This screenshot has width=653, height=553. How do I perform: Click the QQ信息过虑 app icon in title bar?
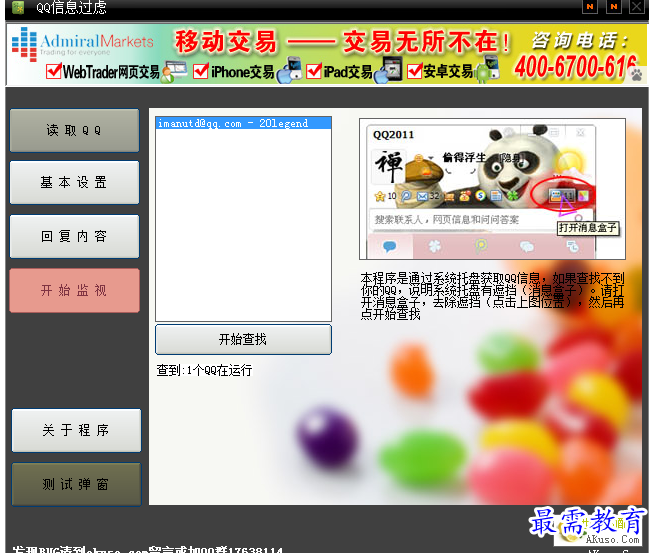point(18,7)
